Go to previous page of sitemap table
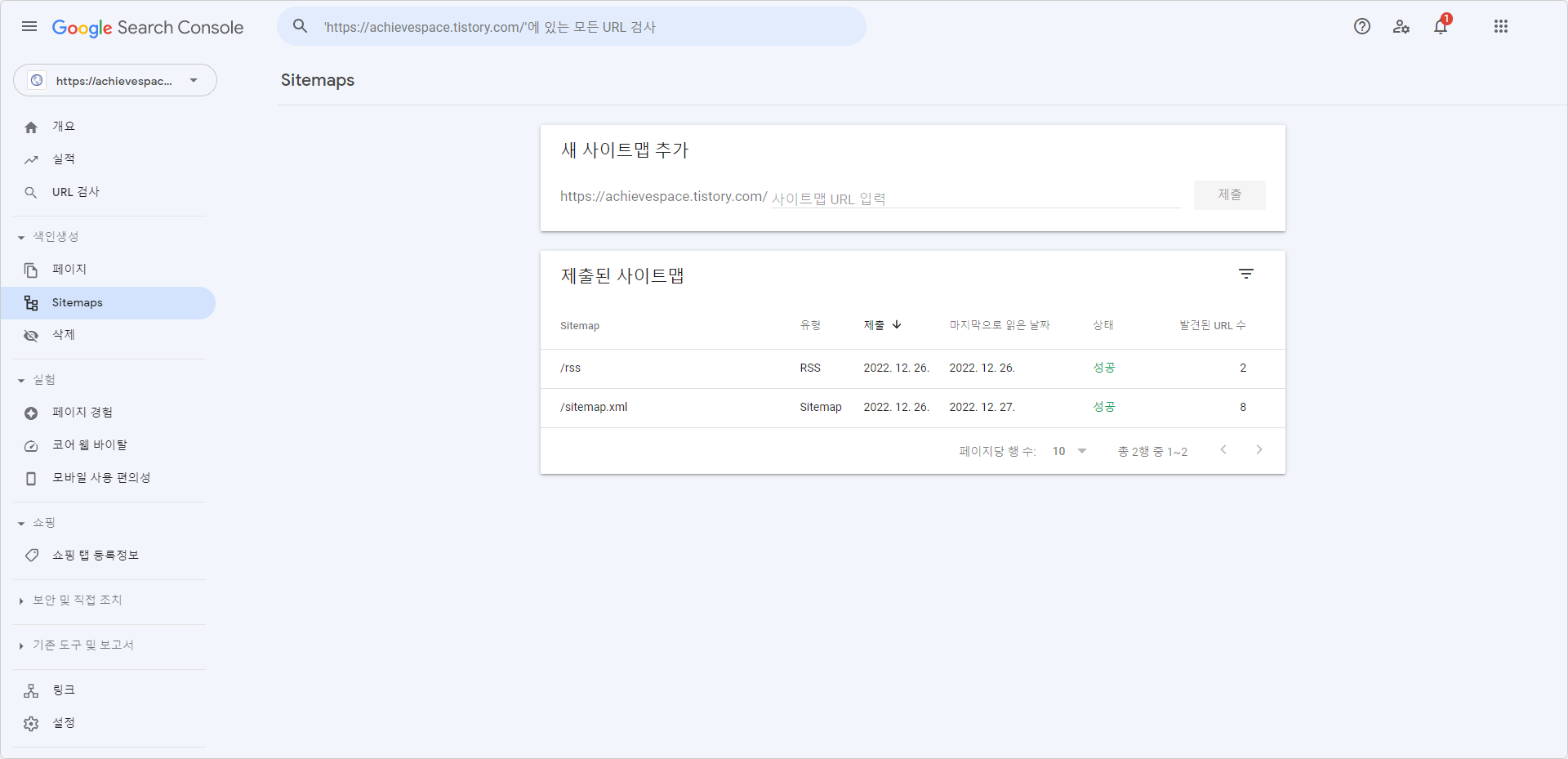Viewport: 1568px width, 759px height. (x=1223, y=449)
